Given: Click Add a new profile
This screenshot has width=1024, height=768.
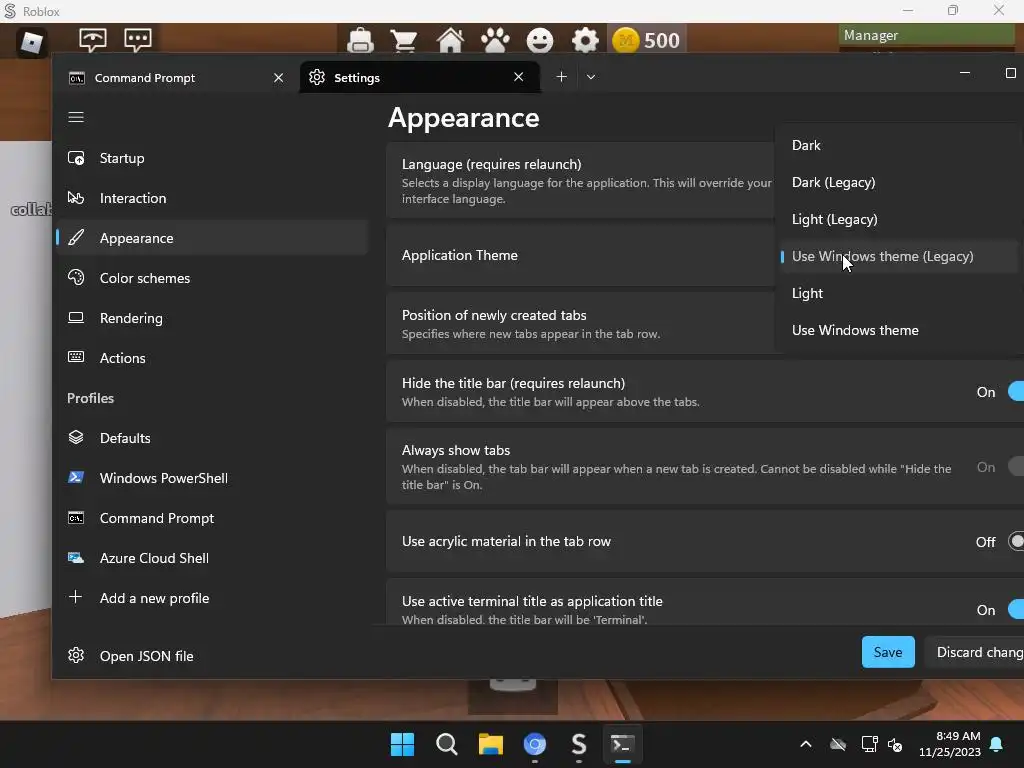Looking at the screenshot, I should tap(212, 598).
